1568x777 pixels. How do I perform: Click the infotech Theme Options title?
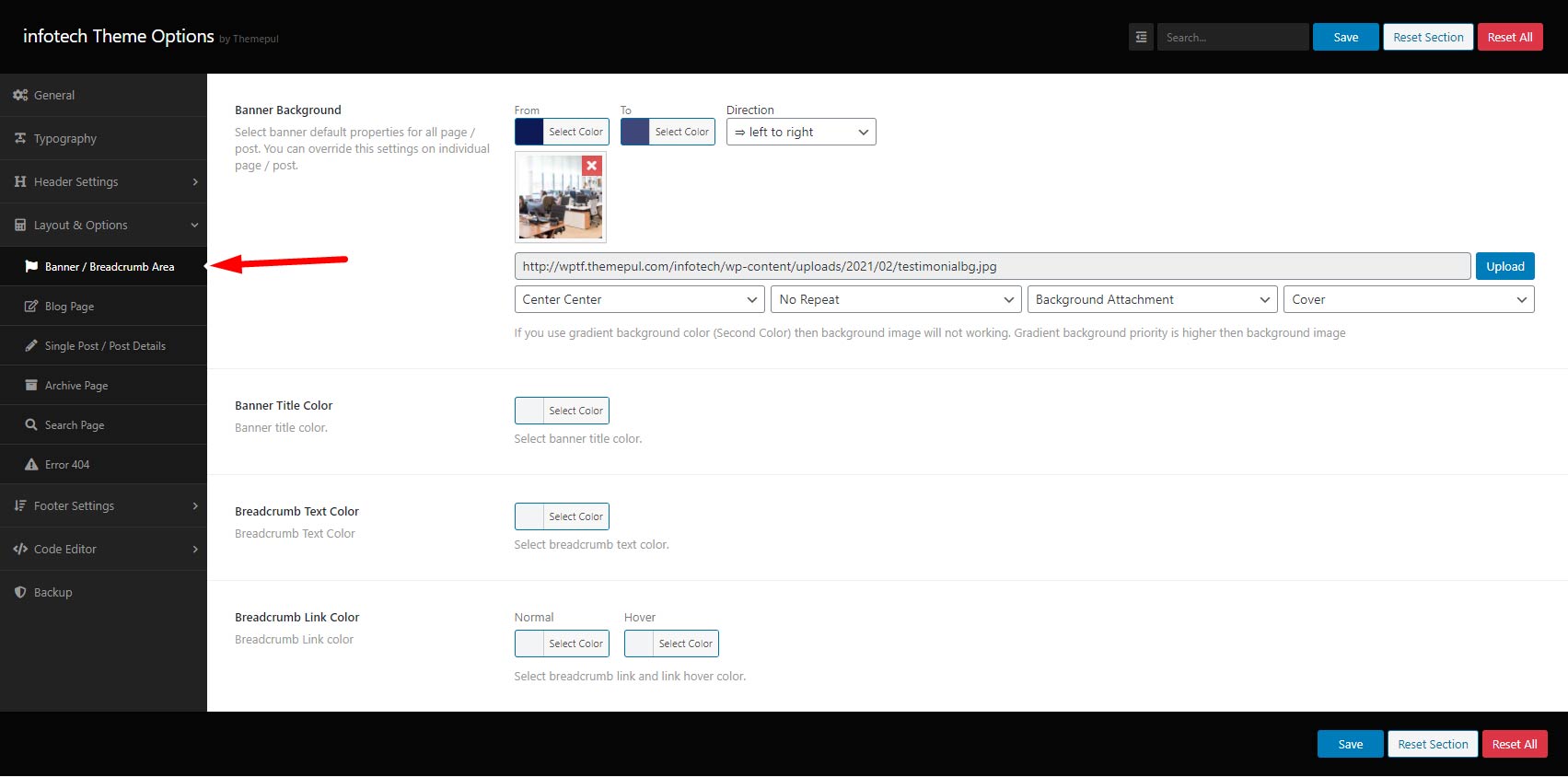point(118,36)
